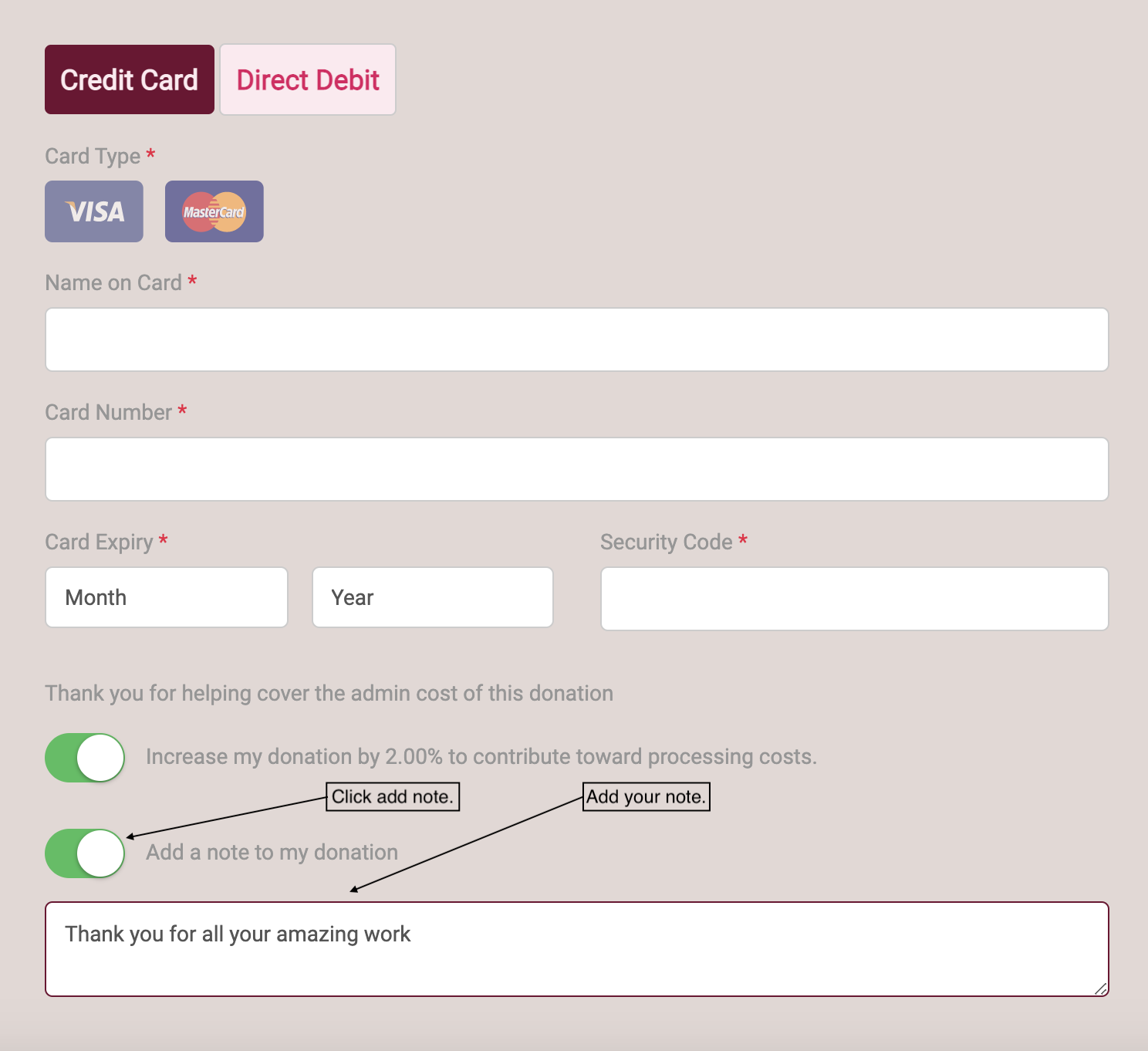Click the Card Expiry label

(99, 542)
